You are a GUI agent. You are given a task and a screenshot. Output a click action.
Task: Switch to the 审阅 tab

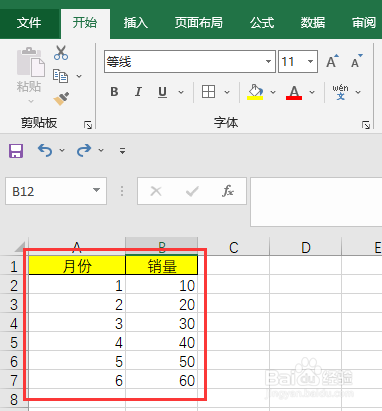coord(363,23)
